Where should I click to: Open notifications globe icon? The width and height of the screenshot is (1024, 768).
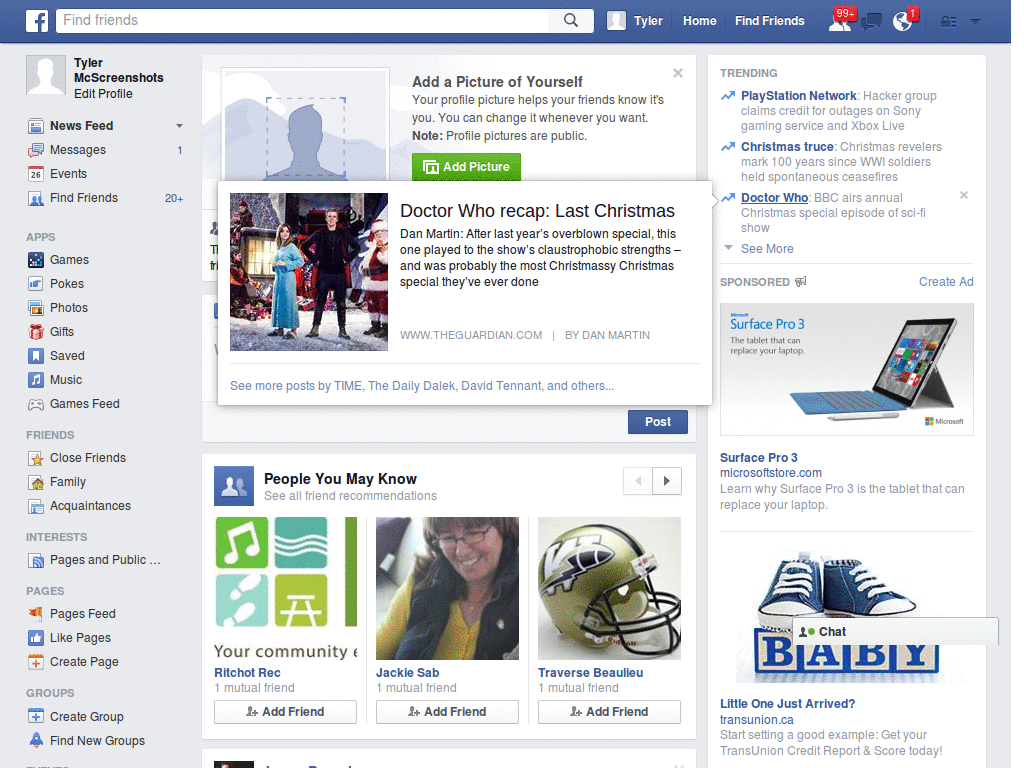click(x=903, y=22)
